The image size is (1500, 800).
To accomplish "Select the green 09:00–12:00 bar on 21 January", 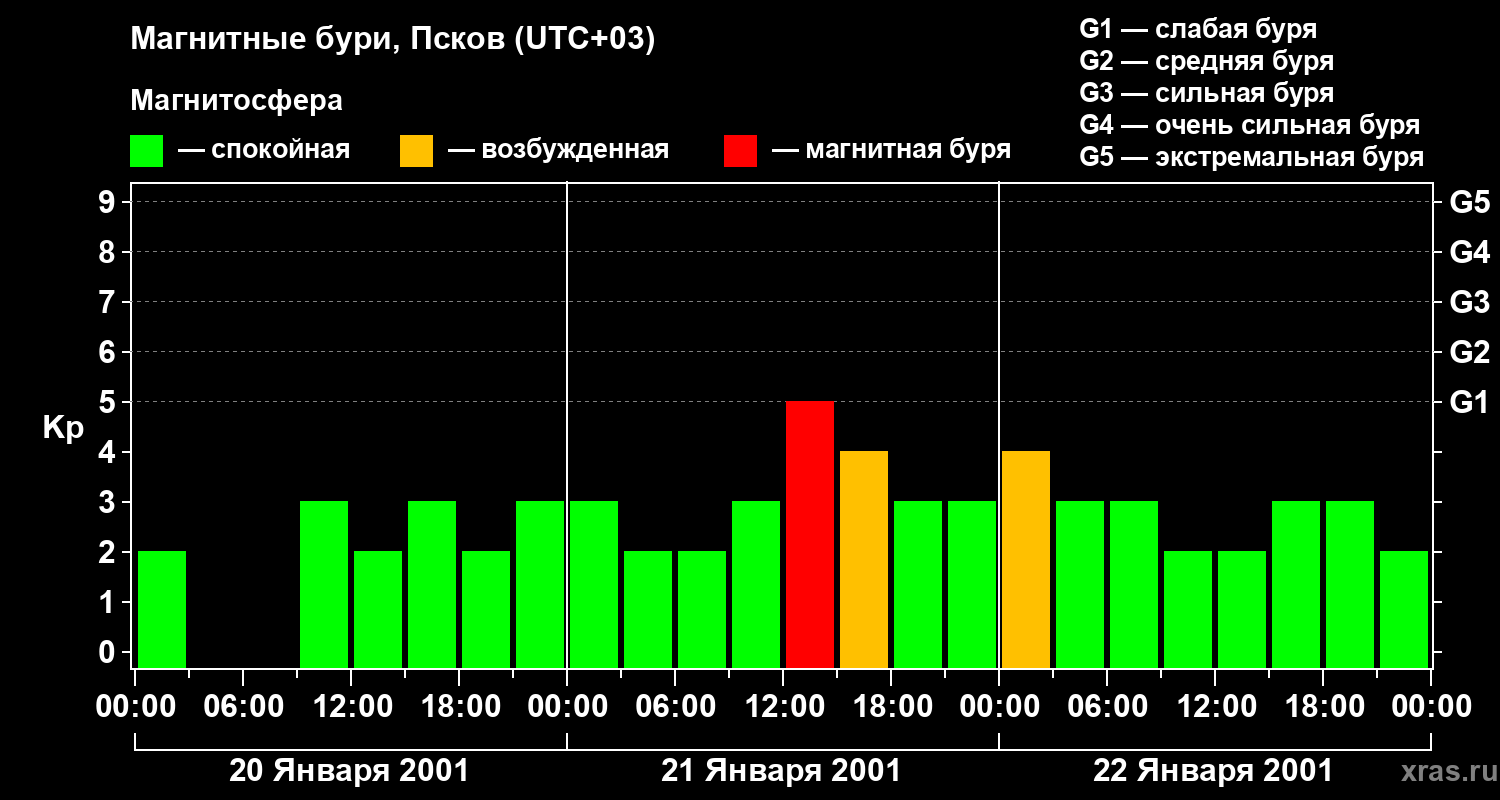I will click(756, 584).
